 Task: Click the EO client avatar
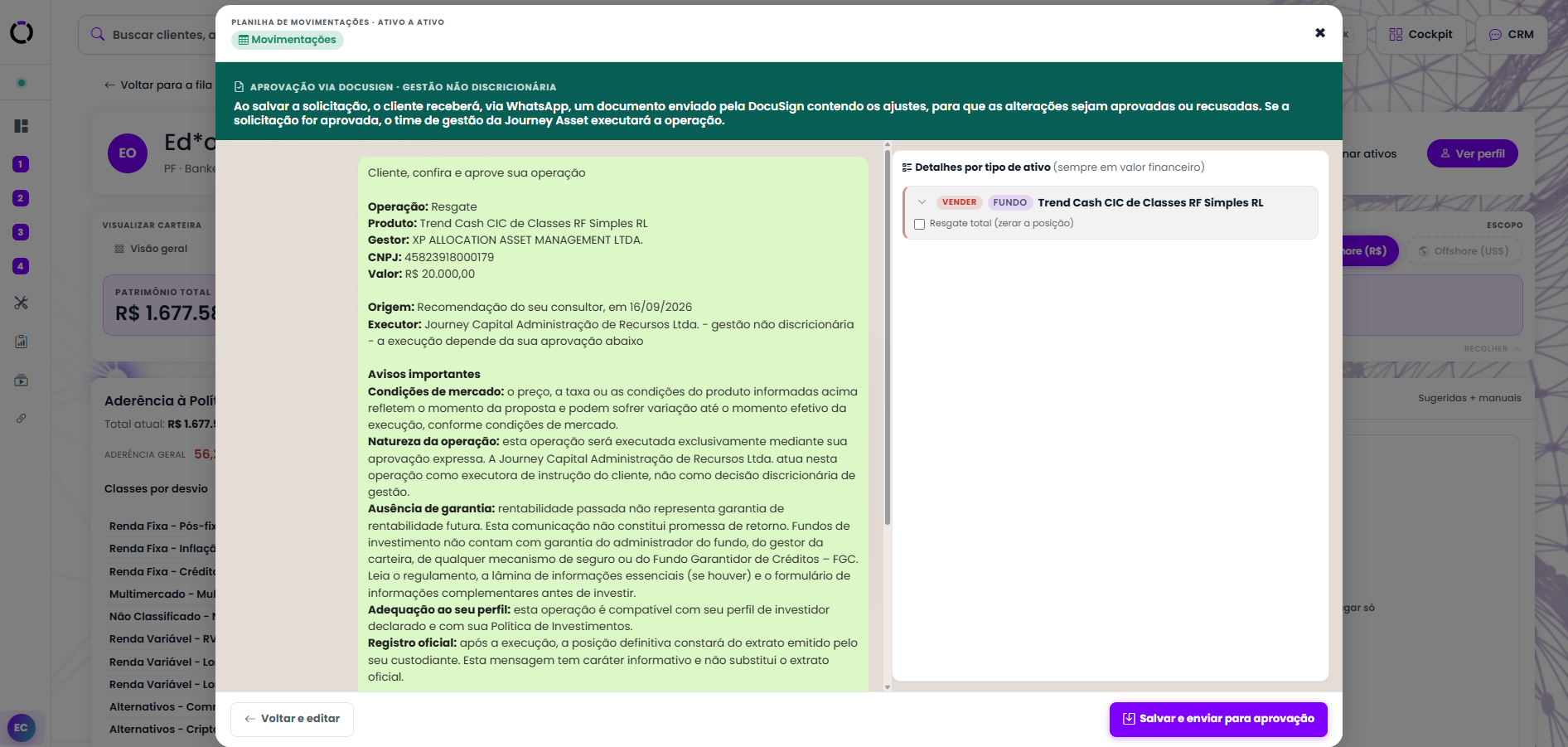tap(128, 153)
